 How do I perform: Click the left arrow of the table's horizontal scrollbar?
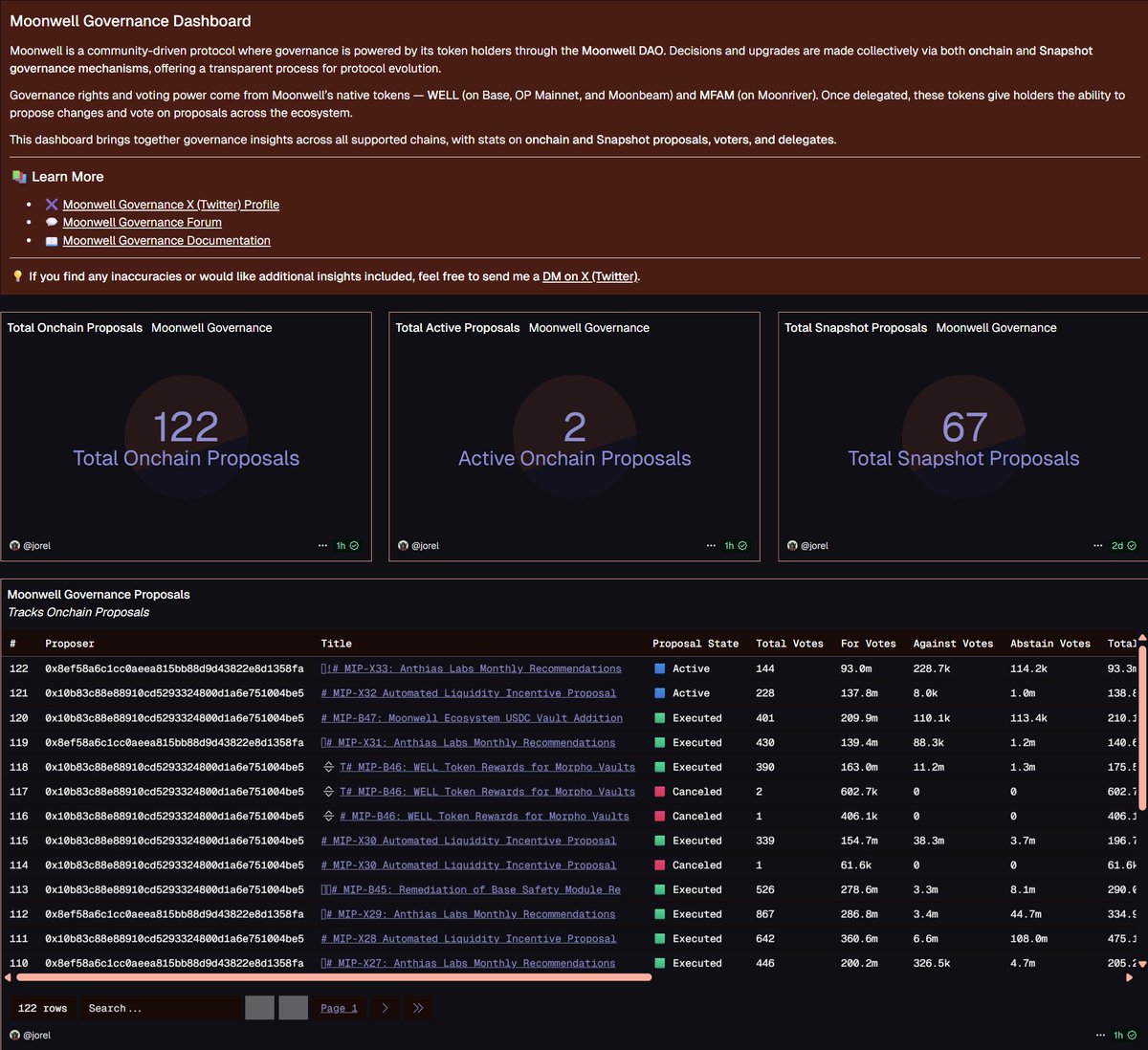tap(9, 977)
